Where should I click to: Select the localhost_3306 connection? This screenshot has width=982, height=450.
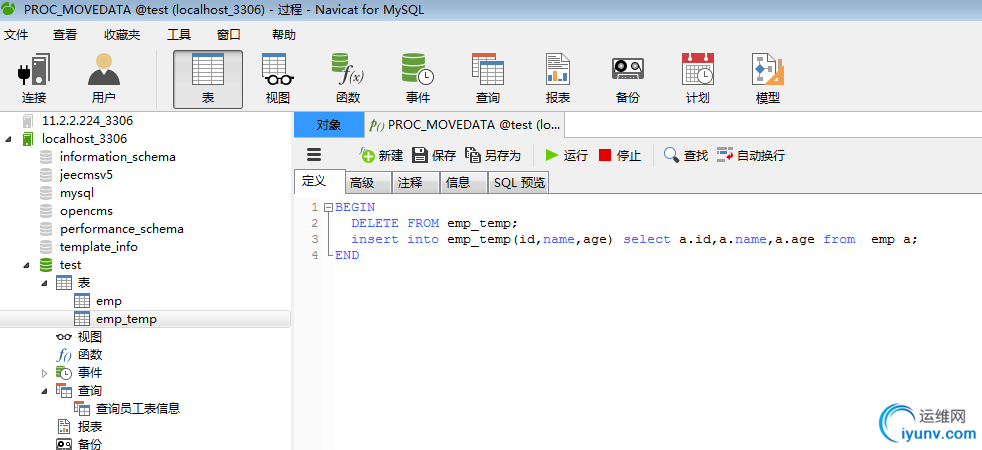(84, 138)
